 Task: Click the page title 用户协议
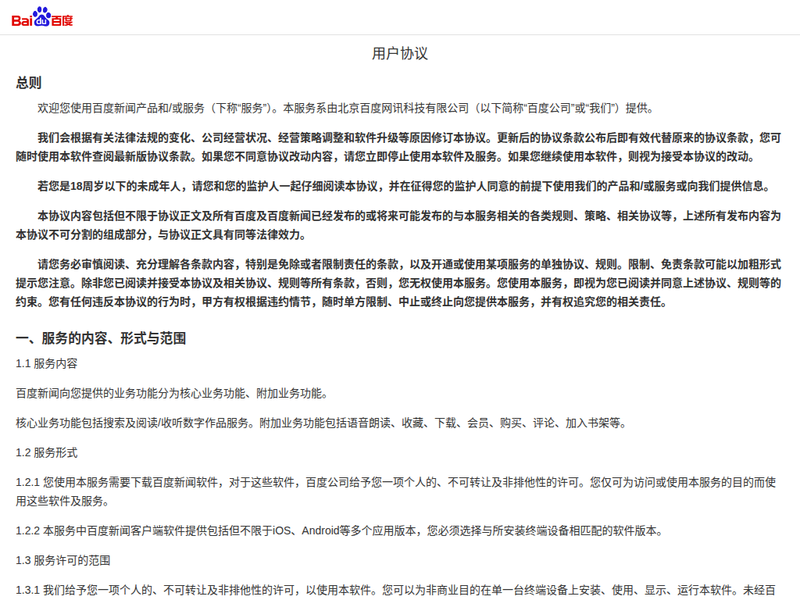(399, 54)
